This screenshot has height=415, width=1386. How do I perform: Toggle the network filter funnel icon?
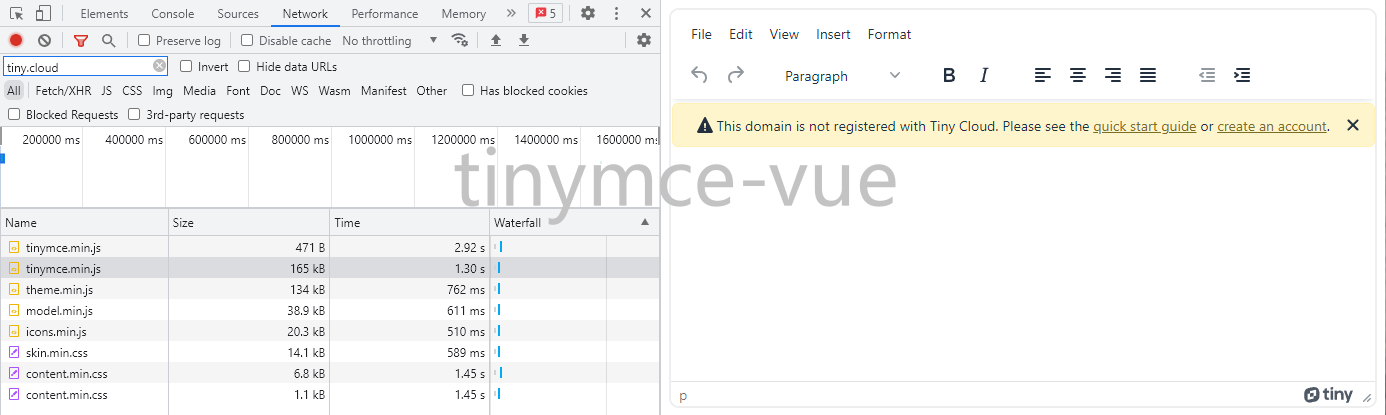pos(81,40)
